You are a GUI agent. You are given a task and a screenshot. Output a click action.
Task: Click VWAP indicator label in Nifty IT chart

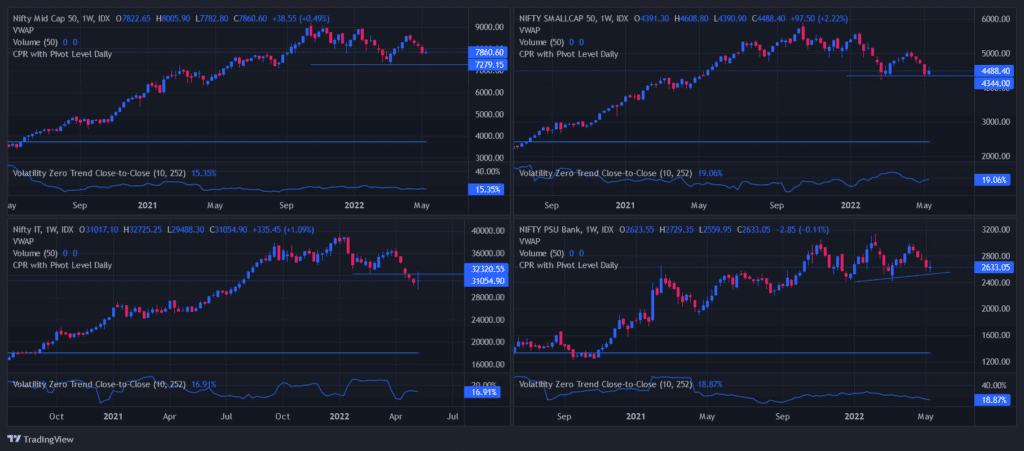[x=24, y=241]
